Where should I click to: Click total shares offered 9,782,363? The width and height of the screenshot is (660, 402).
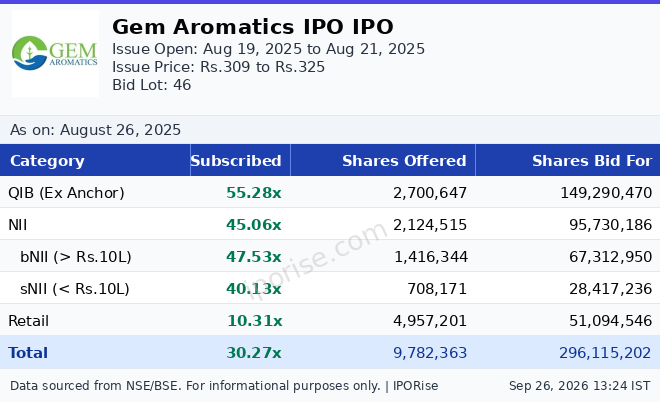(x=430, y=353)
